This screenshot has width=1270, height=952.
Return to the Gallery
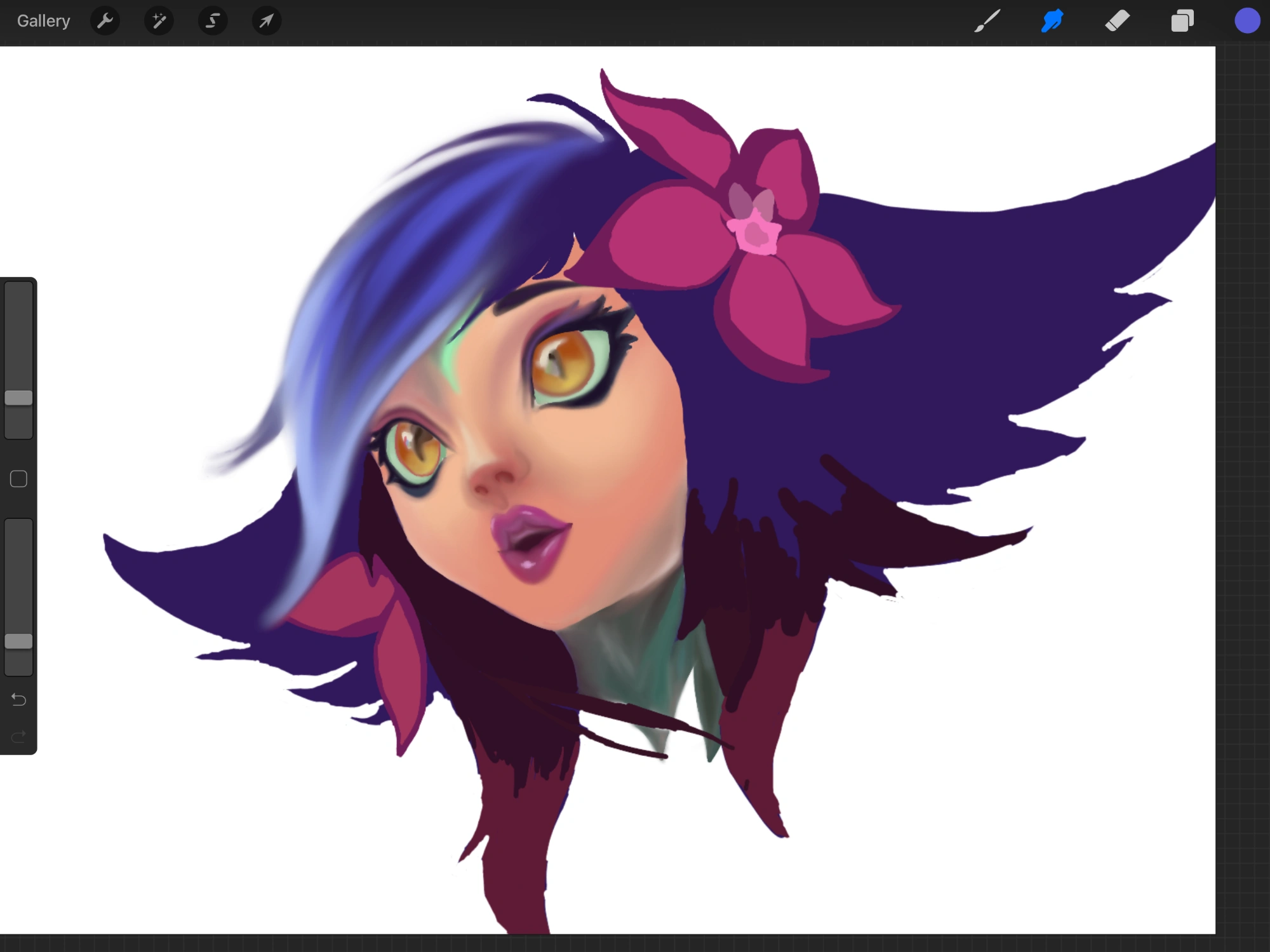tap(43, 20)
